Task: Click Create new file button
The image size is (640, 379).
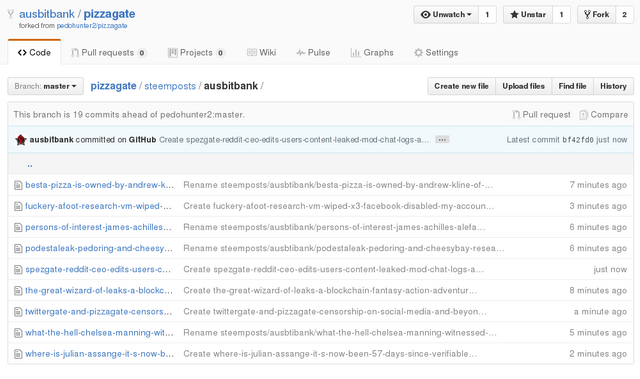Action: click(462, 86)
